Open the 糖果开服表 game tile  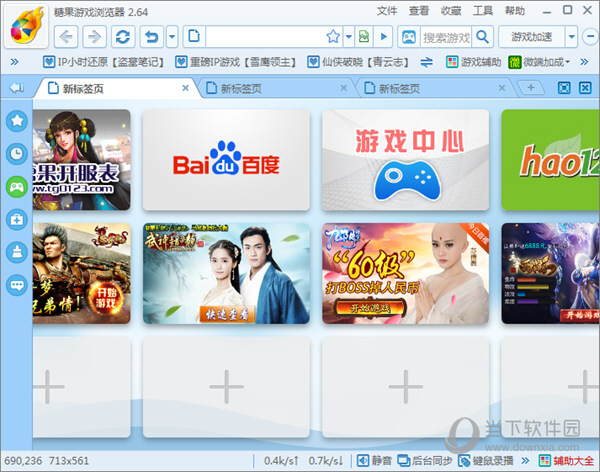[x=82, y=160]
